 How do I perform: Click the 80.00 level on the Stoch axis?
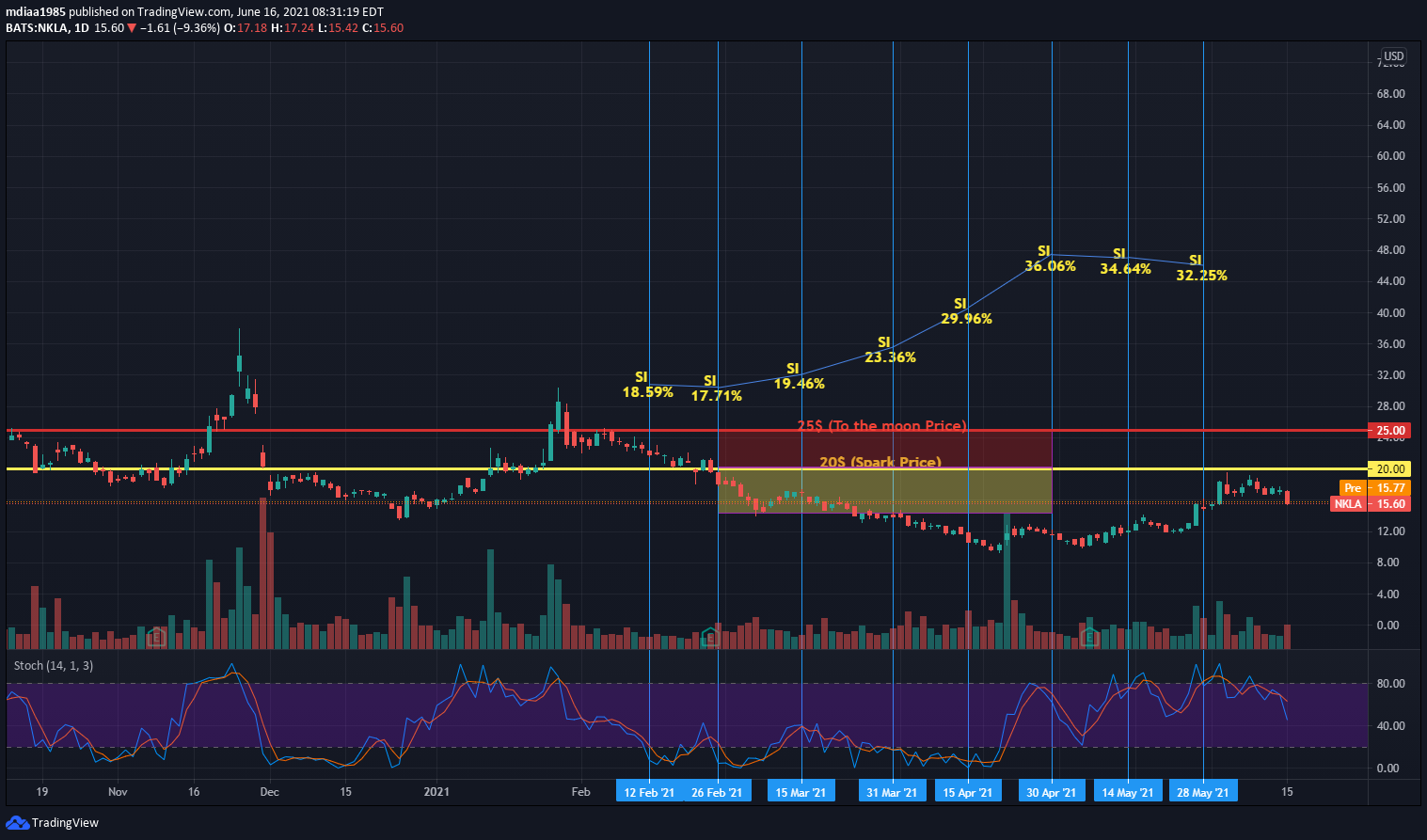[1390, 684]
